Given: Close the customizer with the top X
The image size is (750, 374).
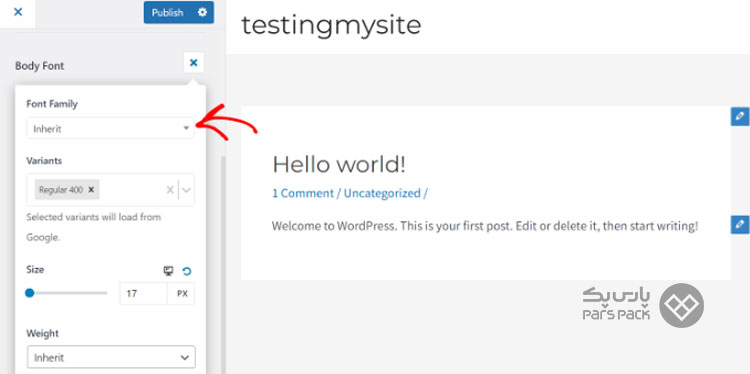Looking at the screenshot, I should pos(18,12).
